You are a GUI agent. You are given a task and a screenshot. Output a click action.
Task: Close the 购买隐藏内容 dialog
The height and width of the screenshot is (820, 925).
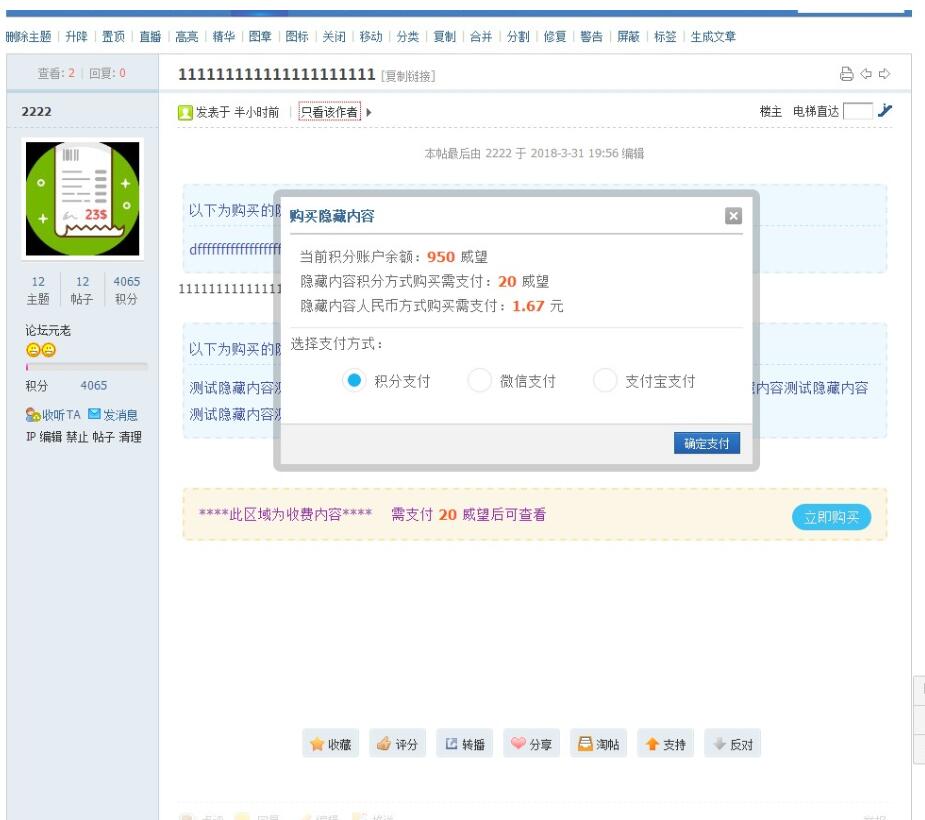click(733, 216)
